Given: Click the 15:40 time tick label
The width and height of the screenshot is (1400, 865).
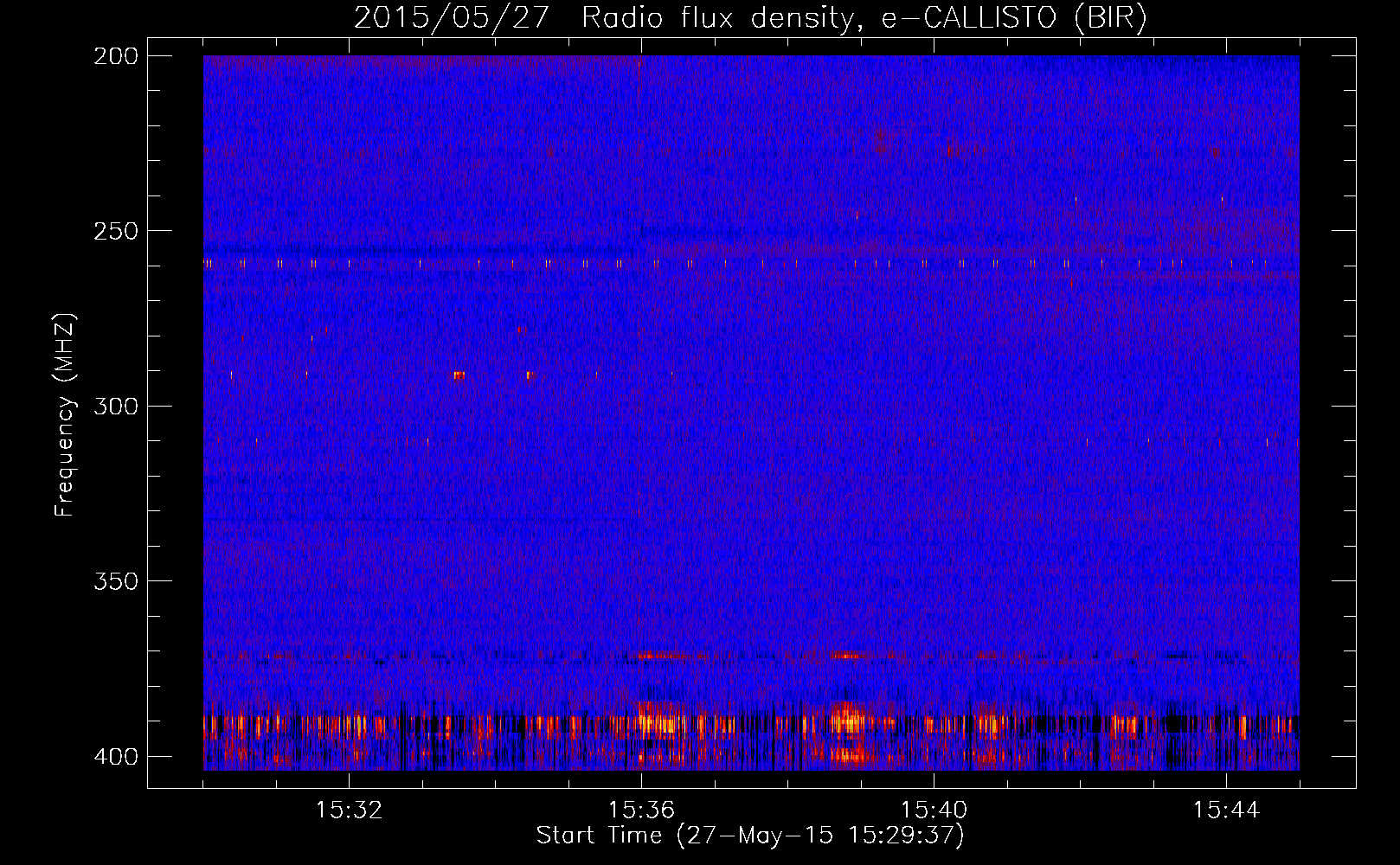Looking at the screenshot, I should tap(934, 811).
